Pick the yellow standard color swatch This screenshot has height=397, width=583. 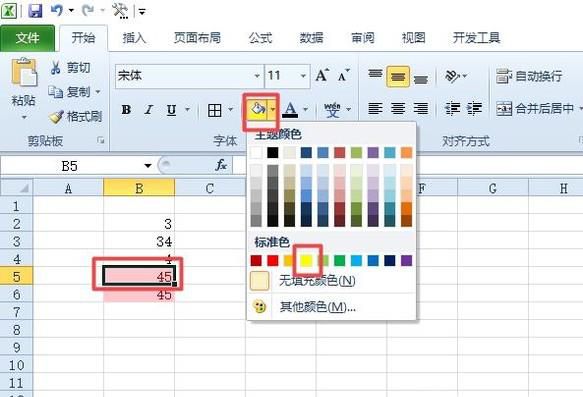pyautogui.click(x=306, y=261)
